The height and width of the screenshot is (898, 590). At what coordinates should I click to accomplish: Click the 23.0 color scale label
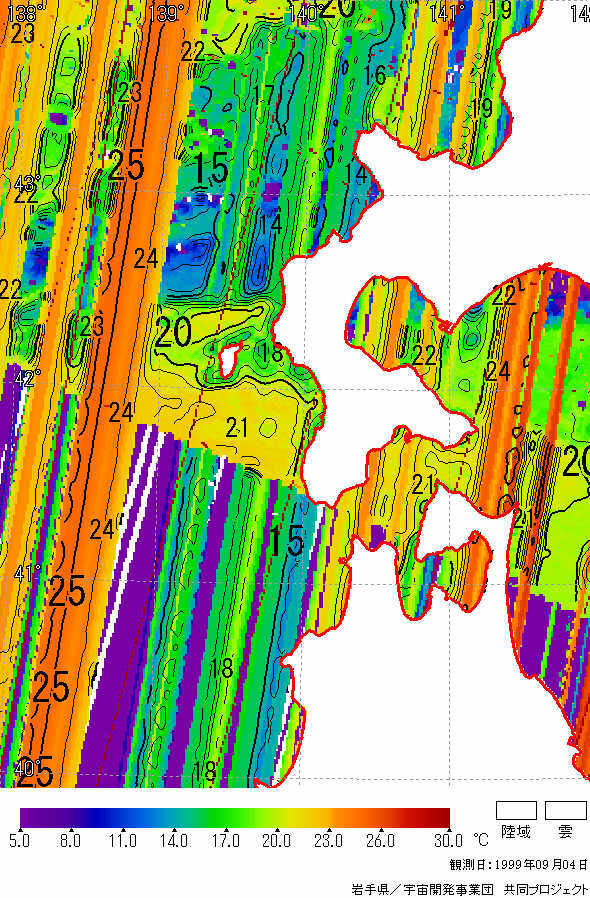pos(328,841)
